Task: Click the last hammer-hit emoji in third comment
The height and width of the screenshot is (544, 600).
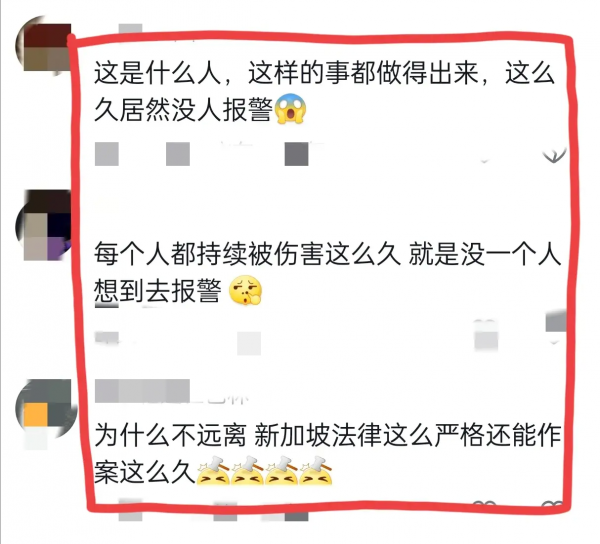Action: point(315,470)
